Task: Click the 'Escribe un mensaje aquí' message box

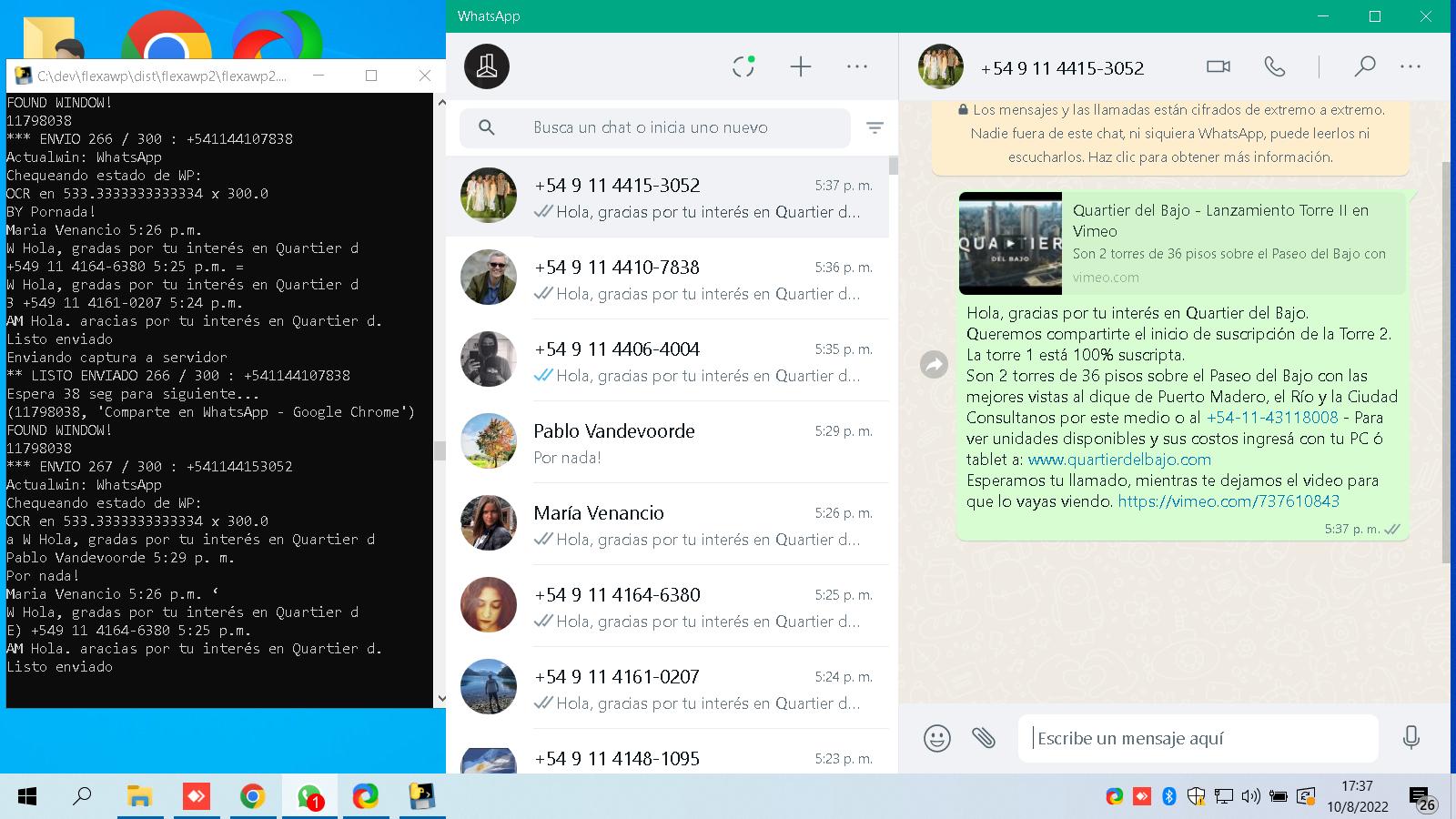Action: pyautogui.click(x=1198, y=738)
